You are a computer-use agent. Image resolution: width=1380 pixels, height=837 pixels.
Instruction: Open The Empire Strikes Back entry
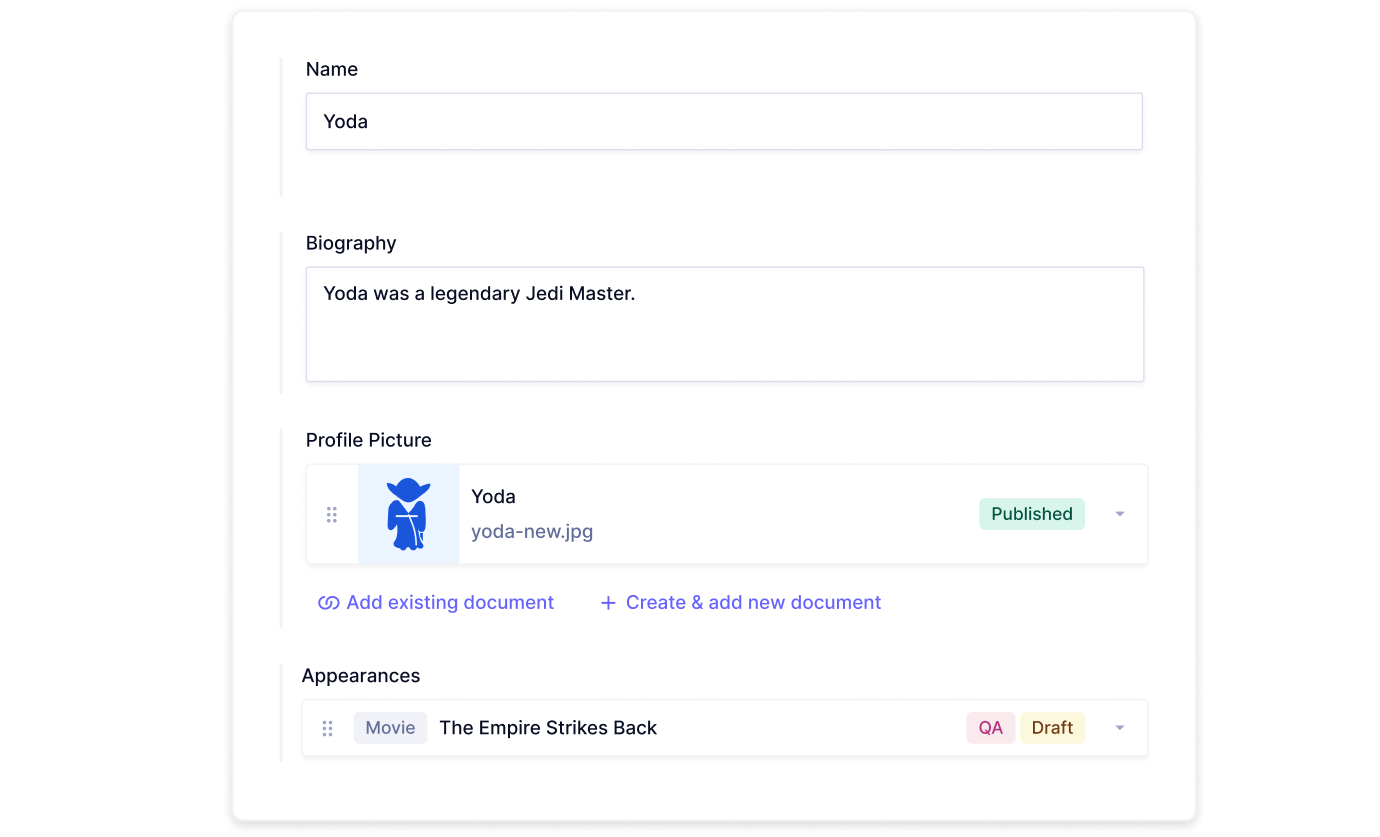pyautogui.click(x=548, y=728)
